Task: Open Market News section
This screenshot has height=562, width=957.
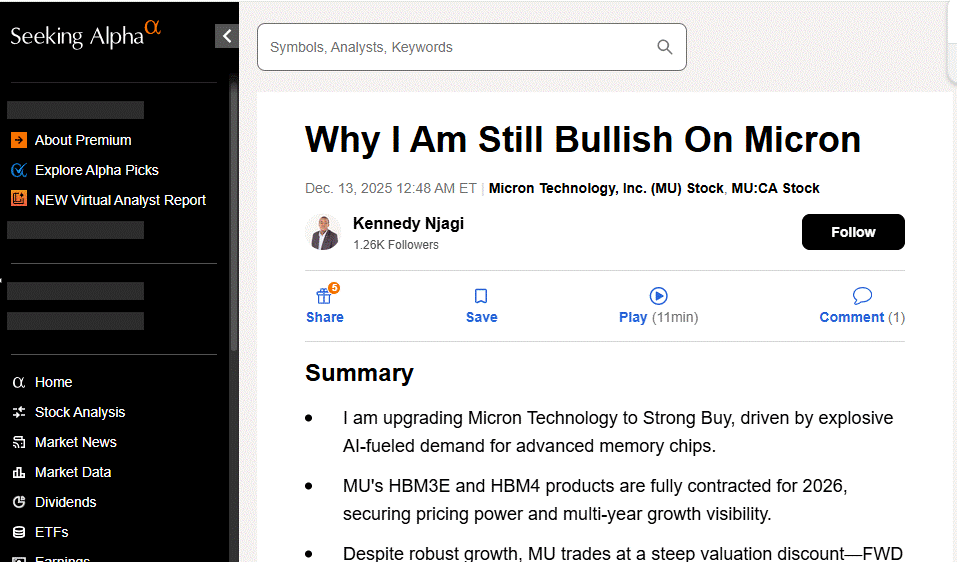Action: coord(75,442)
